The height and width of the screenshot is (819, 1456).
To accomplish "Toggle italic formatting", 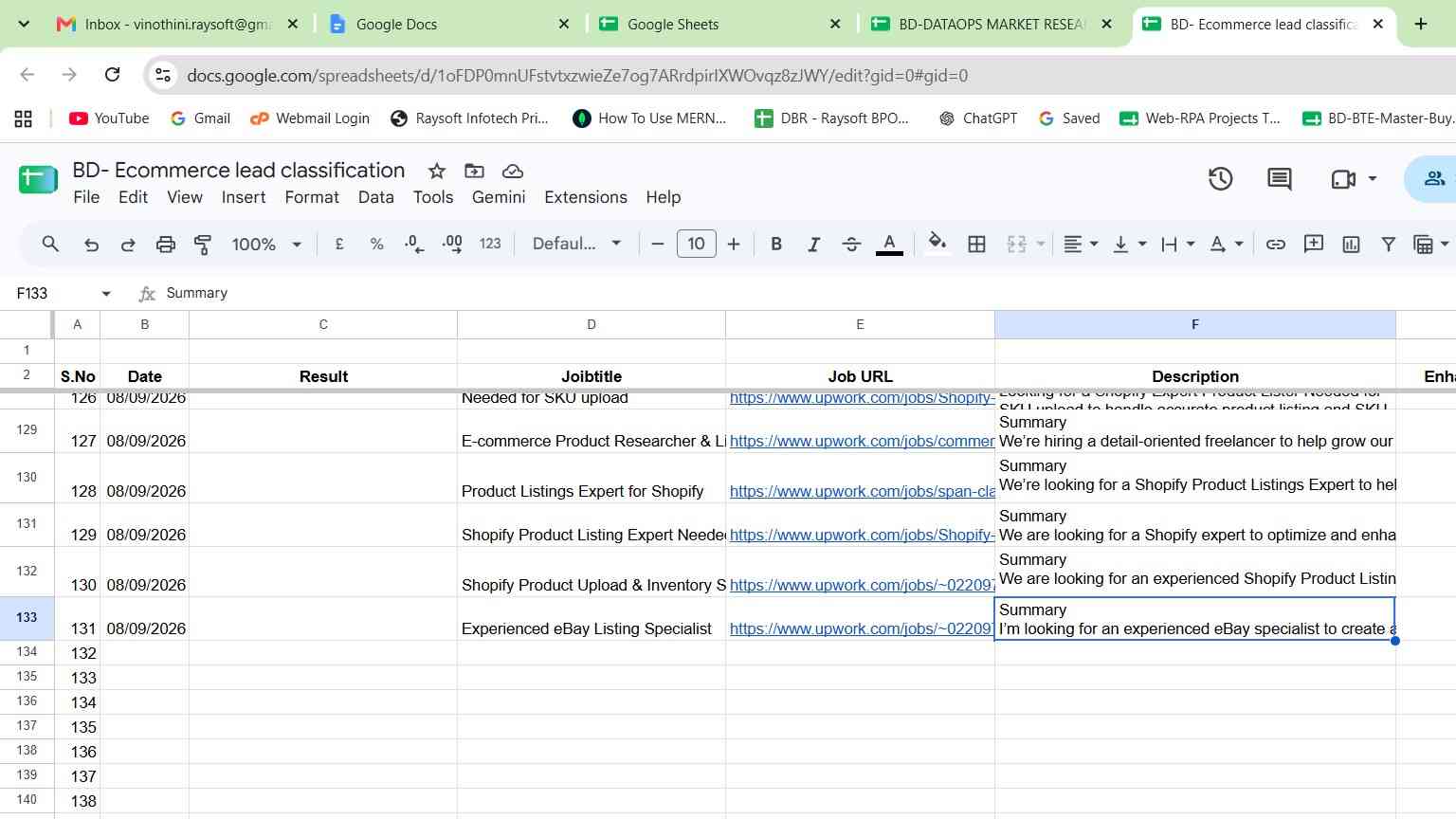I will point(813,245).
